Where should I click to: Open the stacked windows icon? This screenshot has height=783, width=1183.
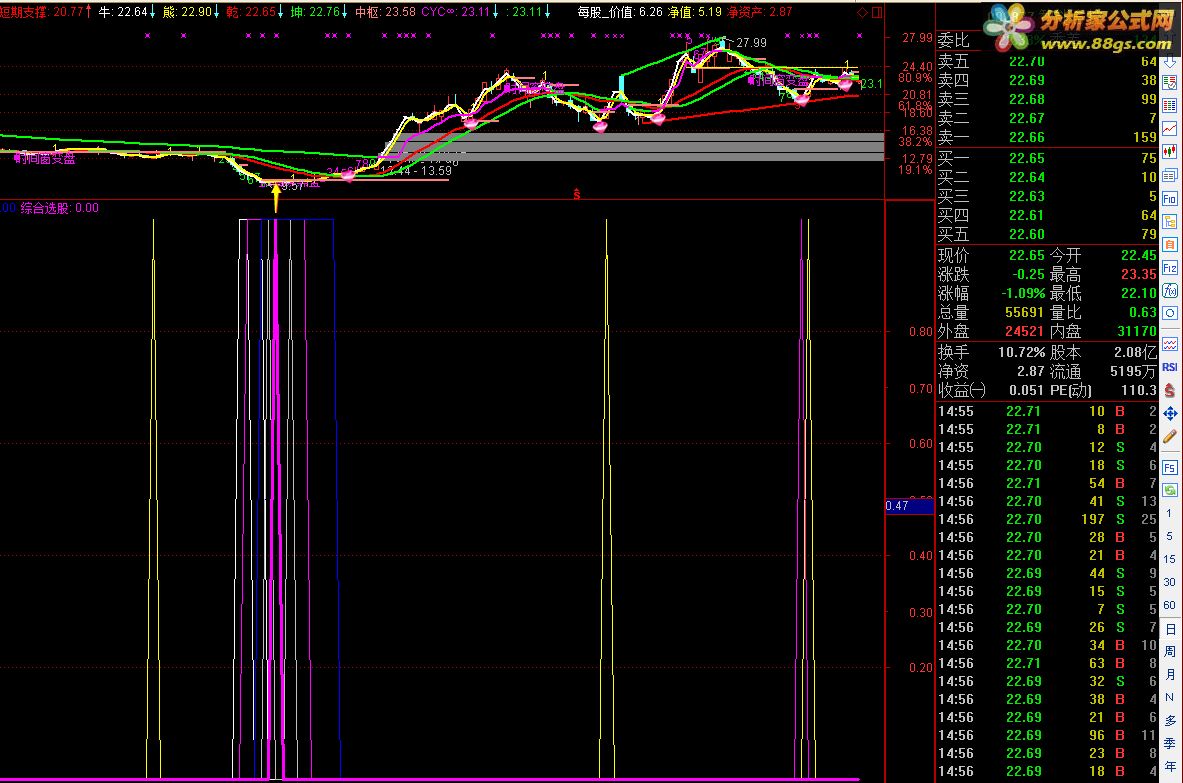1169,175
